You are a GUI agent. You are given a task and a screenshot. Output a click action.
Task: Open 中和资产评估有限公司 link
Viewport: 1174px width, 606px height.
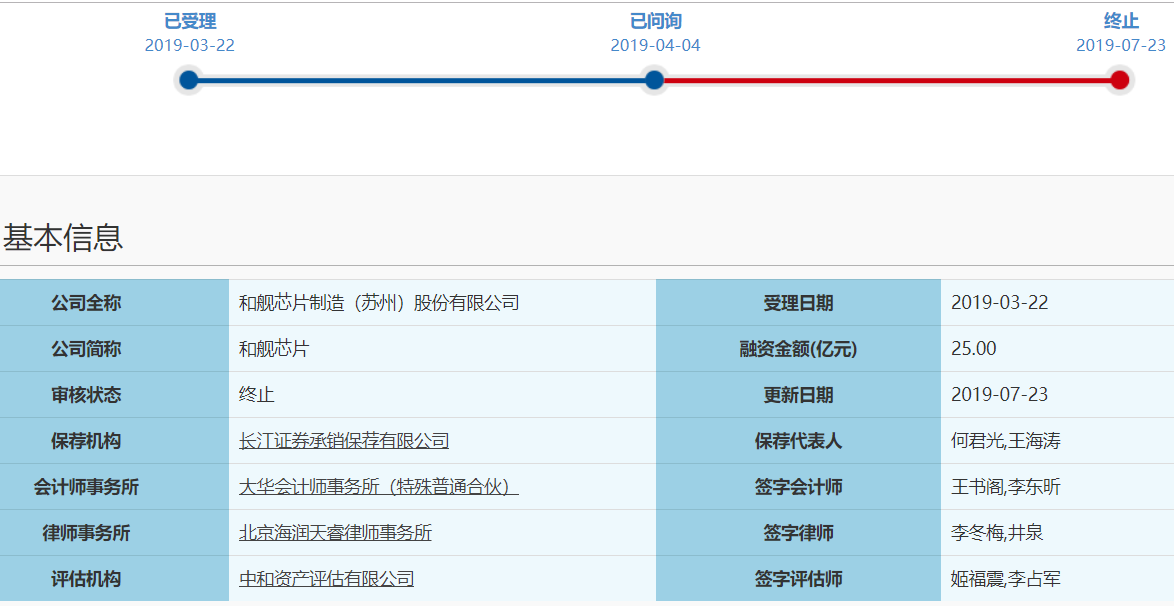326,578
